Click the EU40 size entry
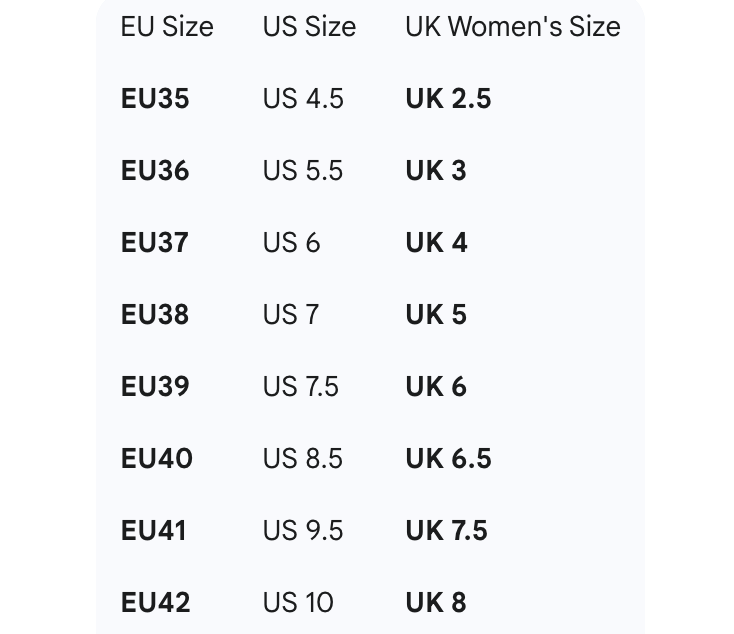 click(157, 459)
